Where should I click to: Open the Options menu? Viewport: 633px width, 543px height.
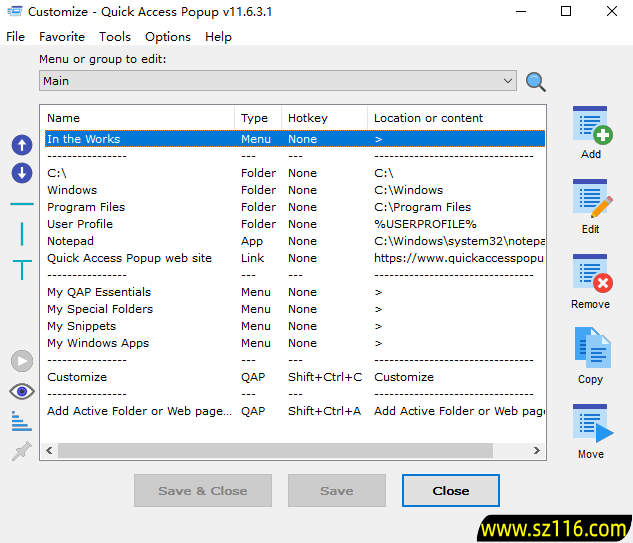[x=168, y=37]
